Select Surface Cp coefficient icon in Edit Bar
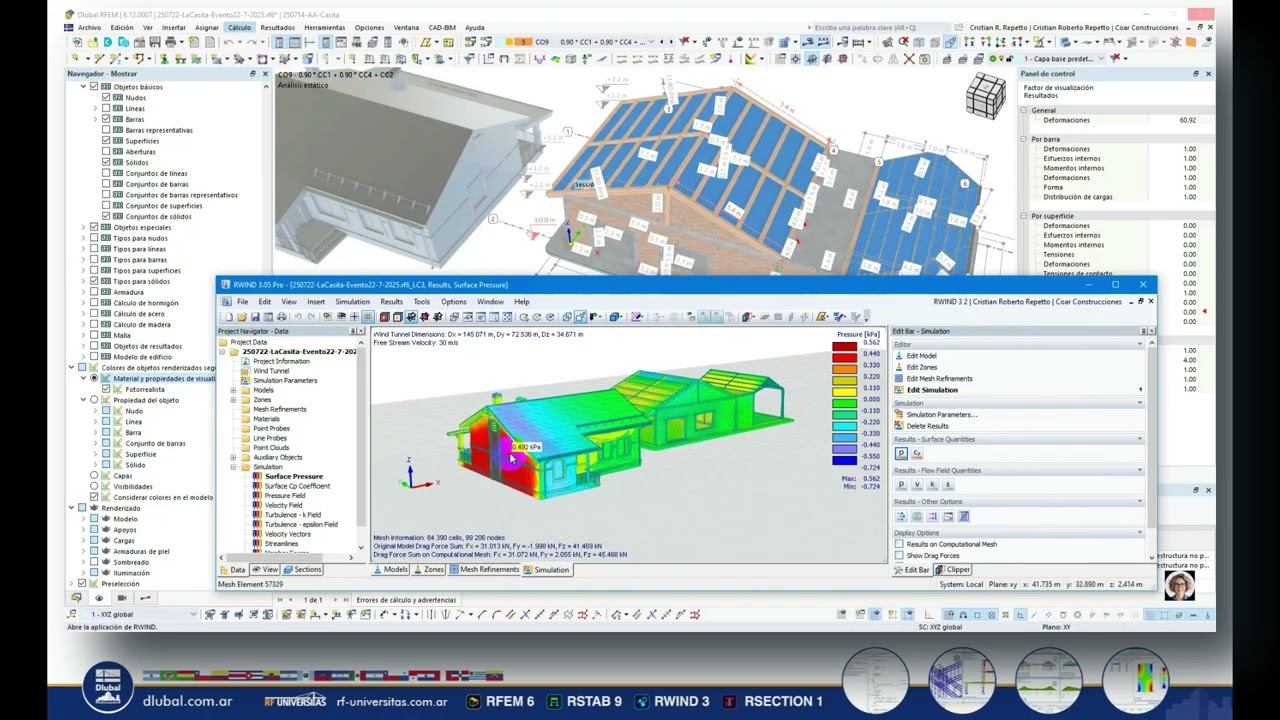The image size is (1280, 720). (917, 454)
